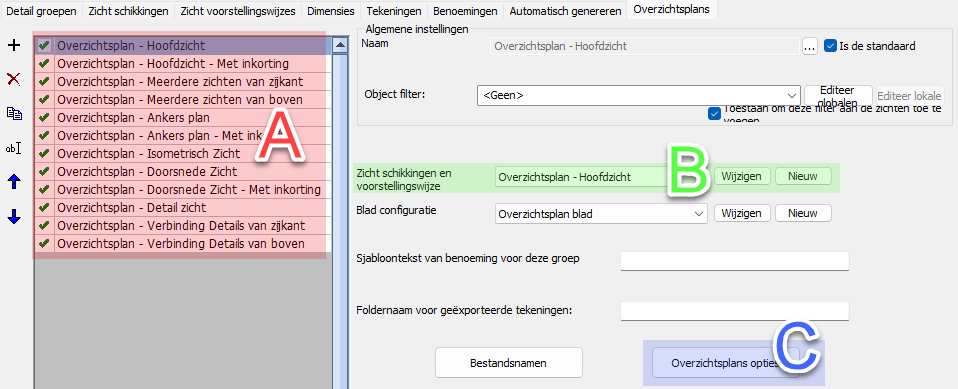958x389 pixels.
Task: Rename the selected plan with the text-cursor icon
Action: [13, 148]
